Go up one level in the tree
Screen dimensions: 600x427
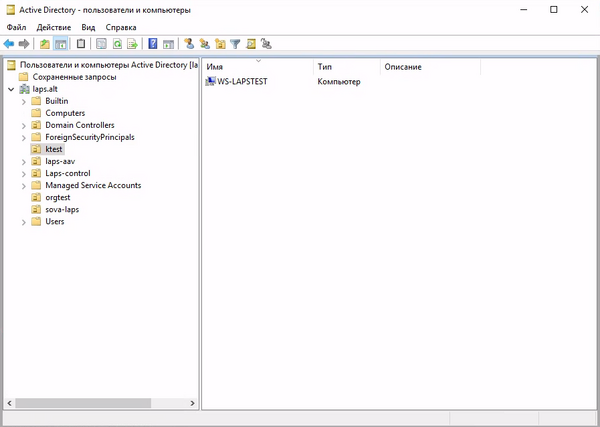(45, 44)
